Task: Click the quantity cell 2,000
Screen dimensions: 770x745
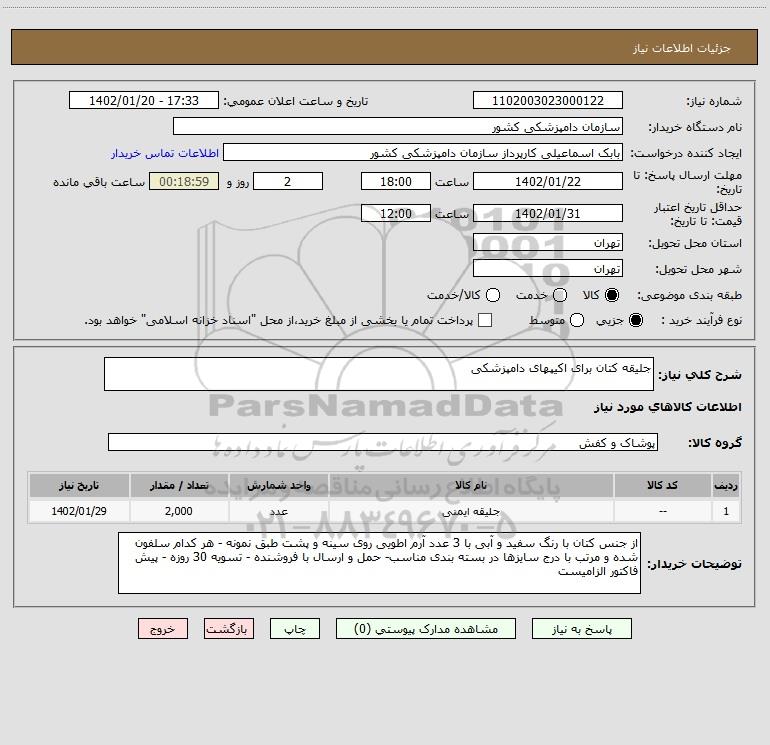Action: pyautogui.click(x=179, y=511)
